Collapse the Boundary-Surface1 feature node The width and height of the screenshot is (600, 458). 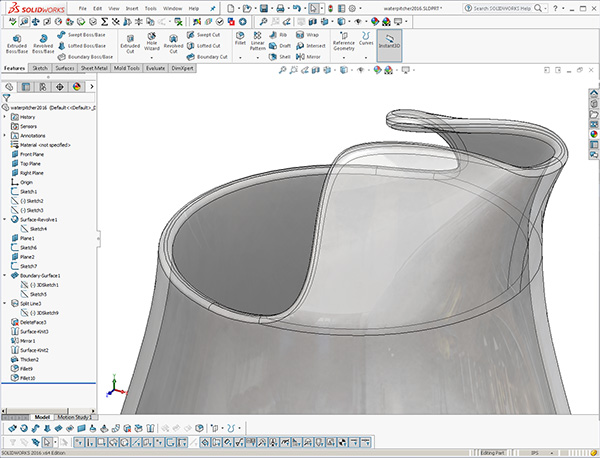pyautogui.click(x=5, y=275)
